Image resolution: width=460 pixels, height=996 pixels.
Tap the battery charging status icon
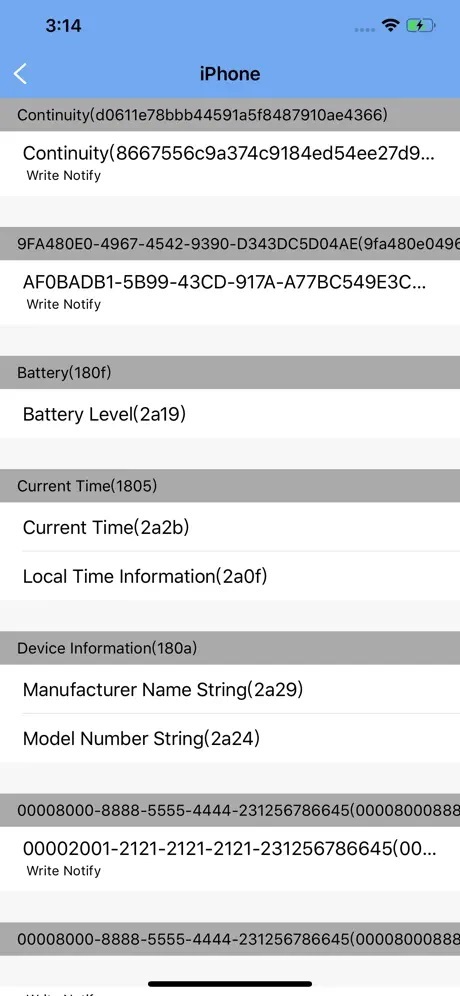[421, 25]
